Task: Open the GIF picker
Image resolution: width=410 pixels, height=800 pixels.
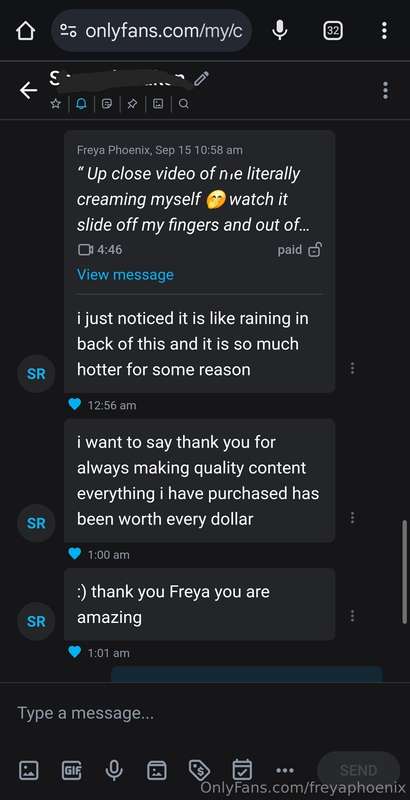Action: 71,770
